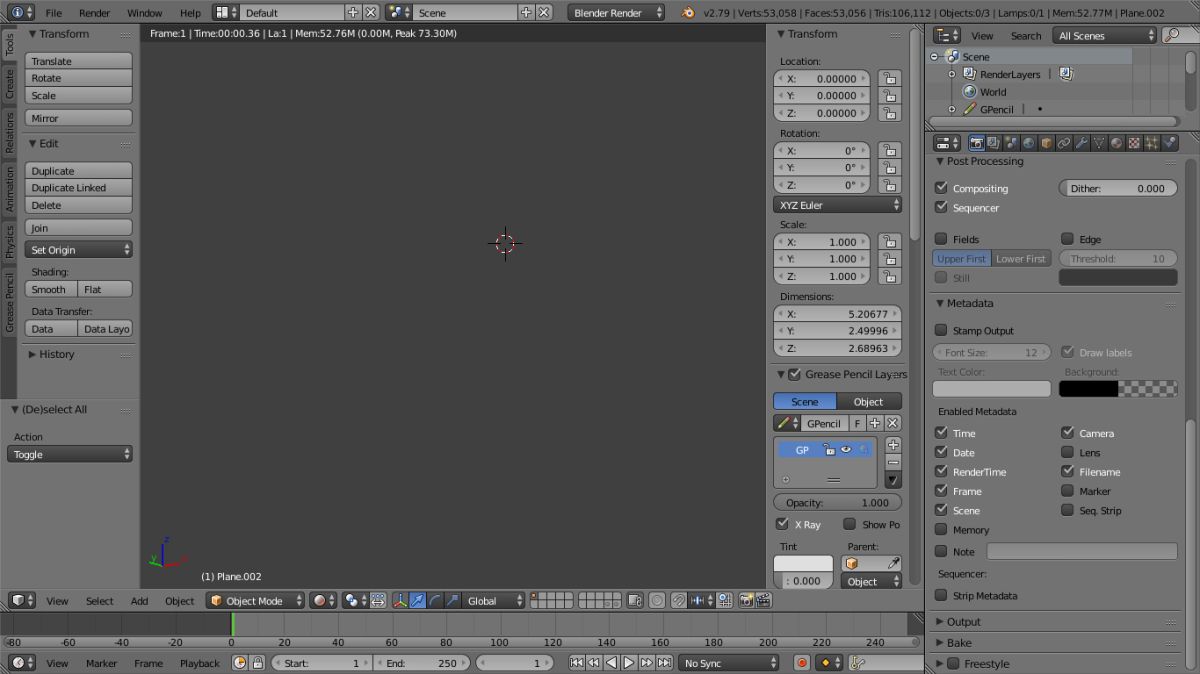Switch to the Create tab in tool shelf
Viewport: 1200px width, 674px height.
(x=9, y=84)
